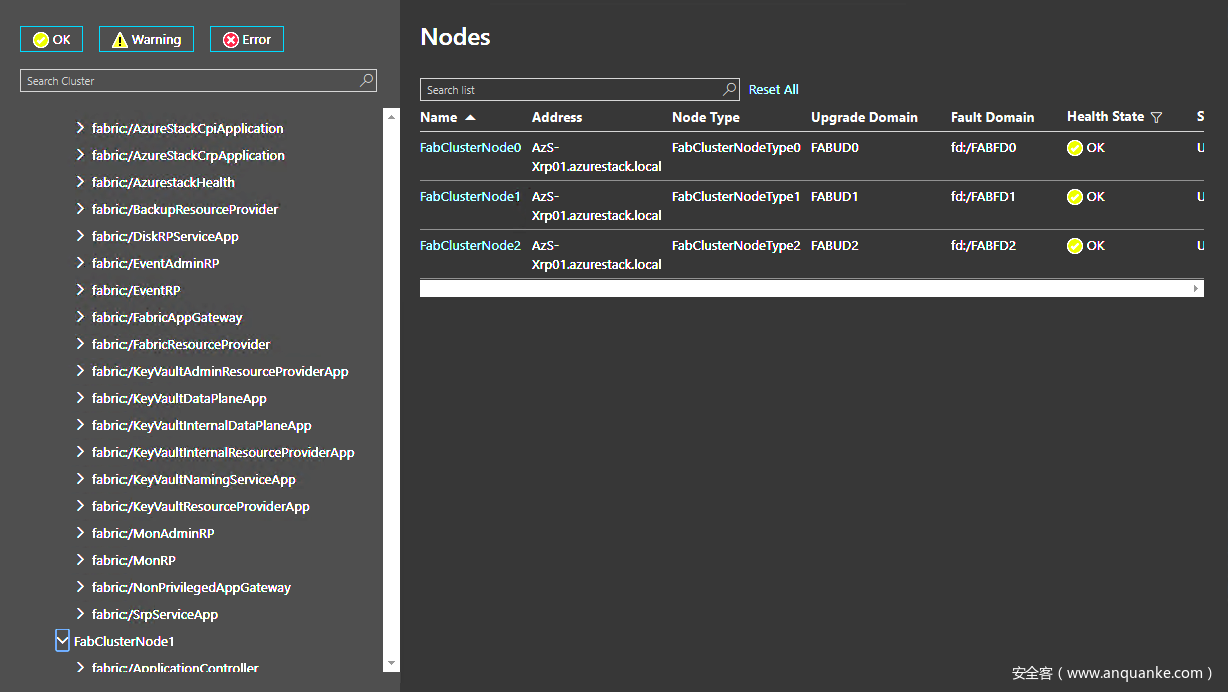
Task: Sort by the Upgrade Domain column header
Action: tap(864, 117)
